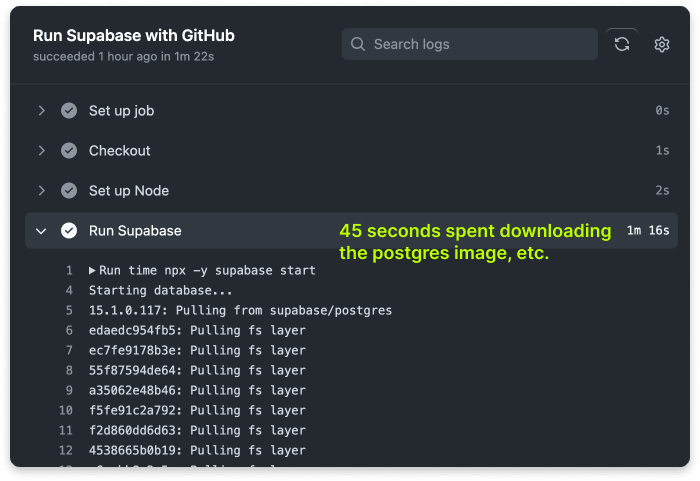The image size is (700, 481).
Task: Click log line number 4
Action: coord(69,290)
